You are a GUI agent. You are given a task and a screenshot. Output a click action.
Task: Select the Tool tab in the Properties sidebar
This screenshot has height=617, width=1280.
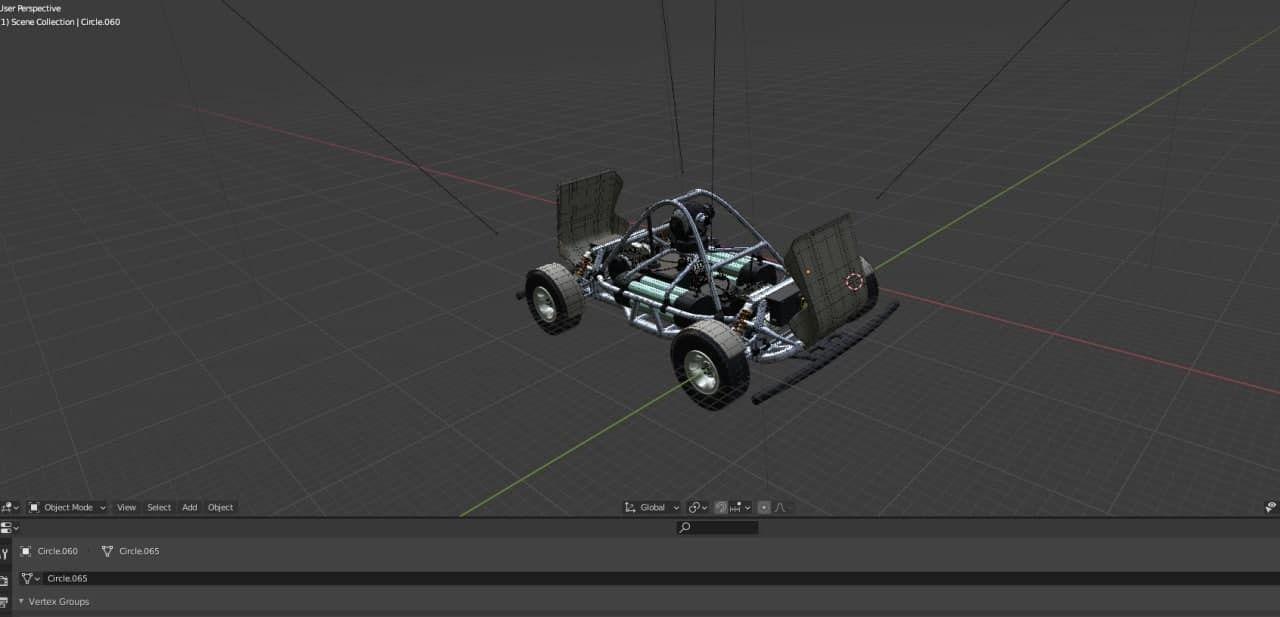pos(6,551)
